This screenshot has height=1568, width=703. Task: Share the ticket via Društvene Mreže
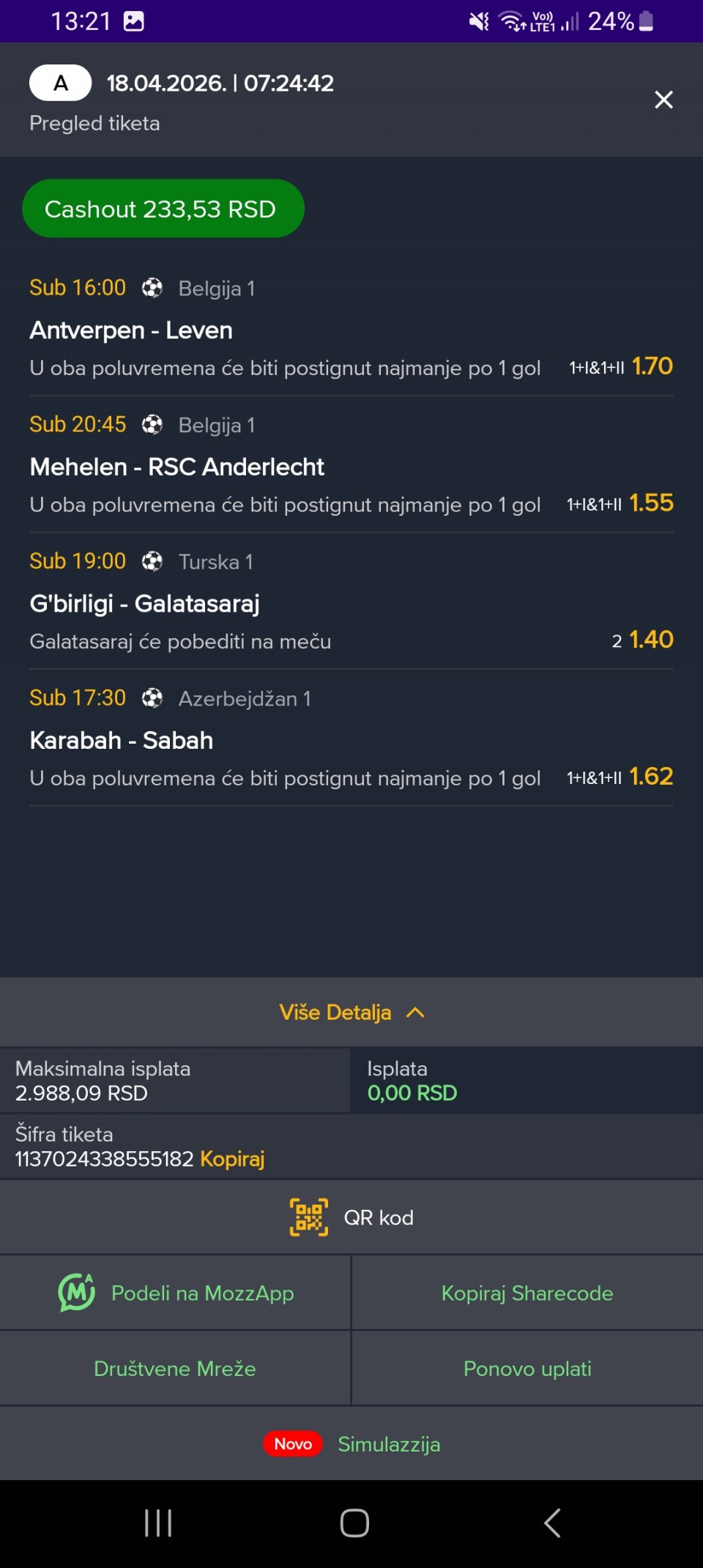click(175, 1369)
